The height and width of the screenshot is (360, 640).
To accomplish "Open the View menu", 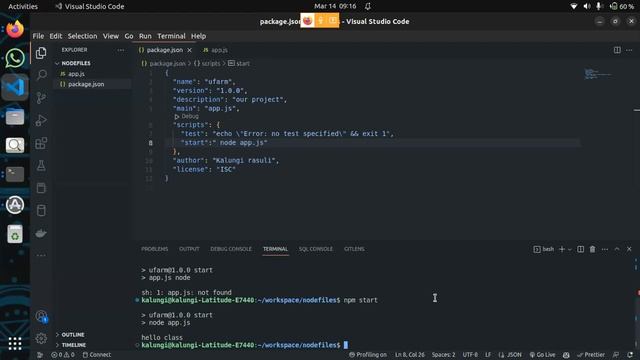I will pos(111,36).
